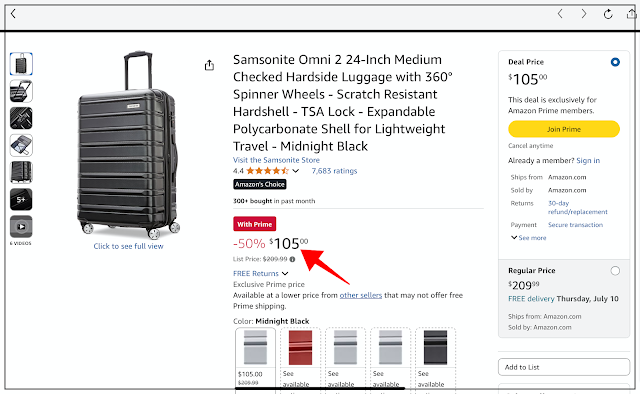Click the List Price info icon

tap(292, 259)
